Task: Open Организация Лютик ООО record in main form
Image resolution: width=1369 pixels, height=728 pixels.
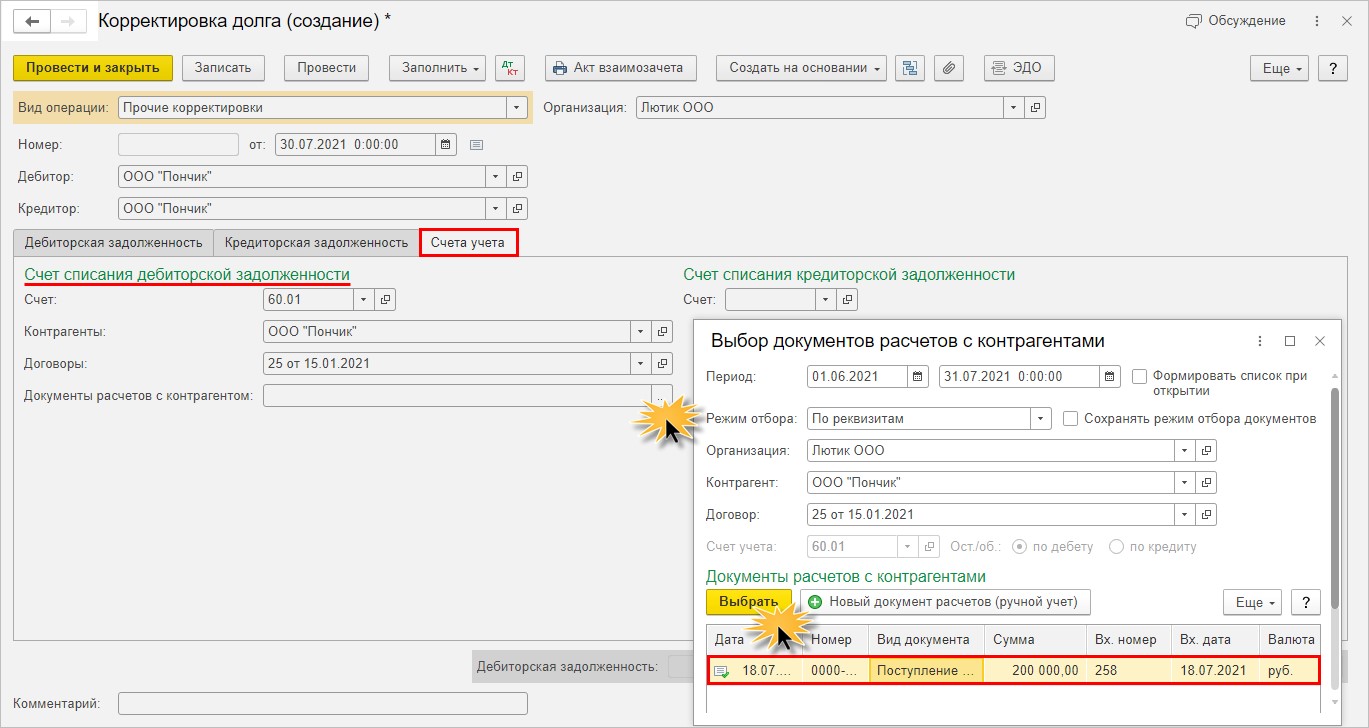Action: coord(1036,107)
